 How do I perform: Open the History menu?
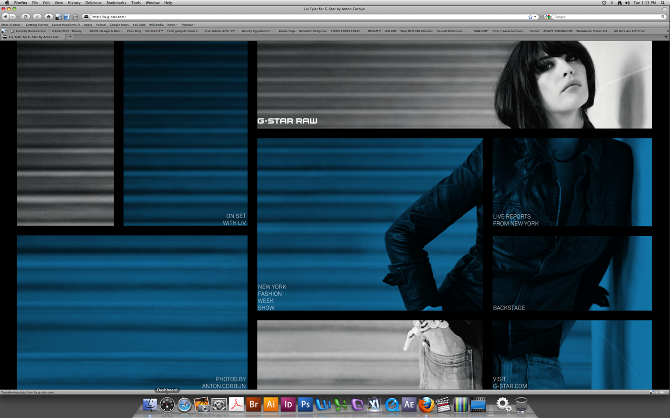point(74,3)
